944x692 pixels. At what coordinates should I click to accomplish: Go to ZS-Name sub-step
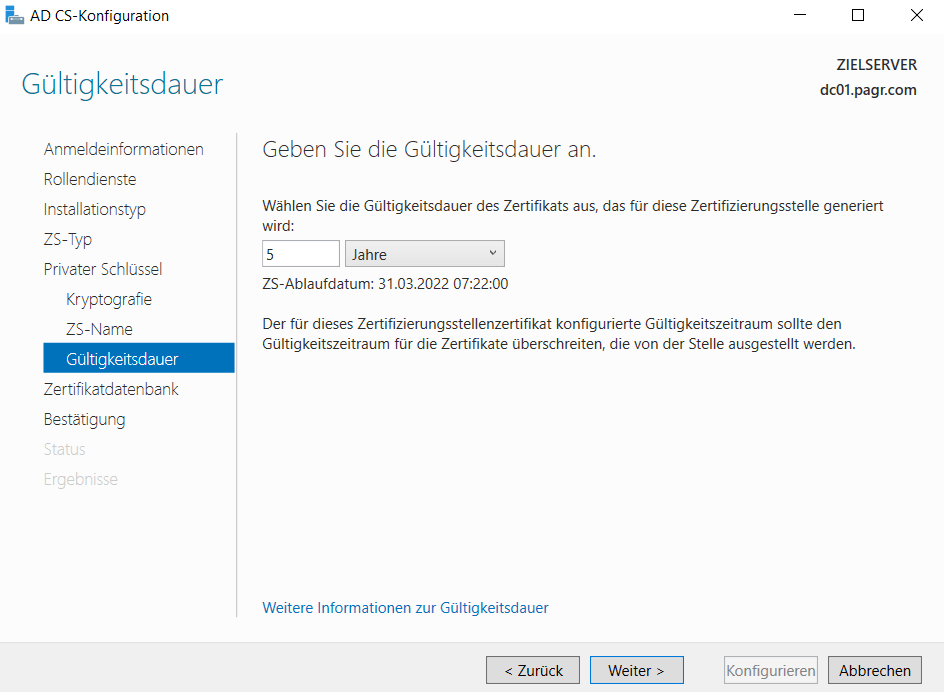99,329
